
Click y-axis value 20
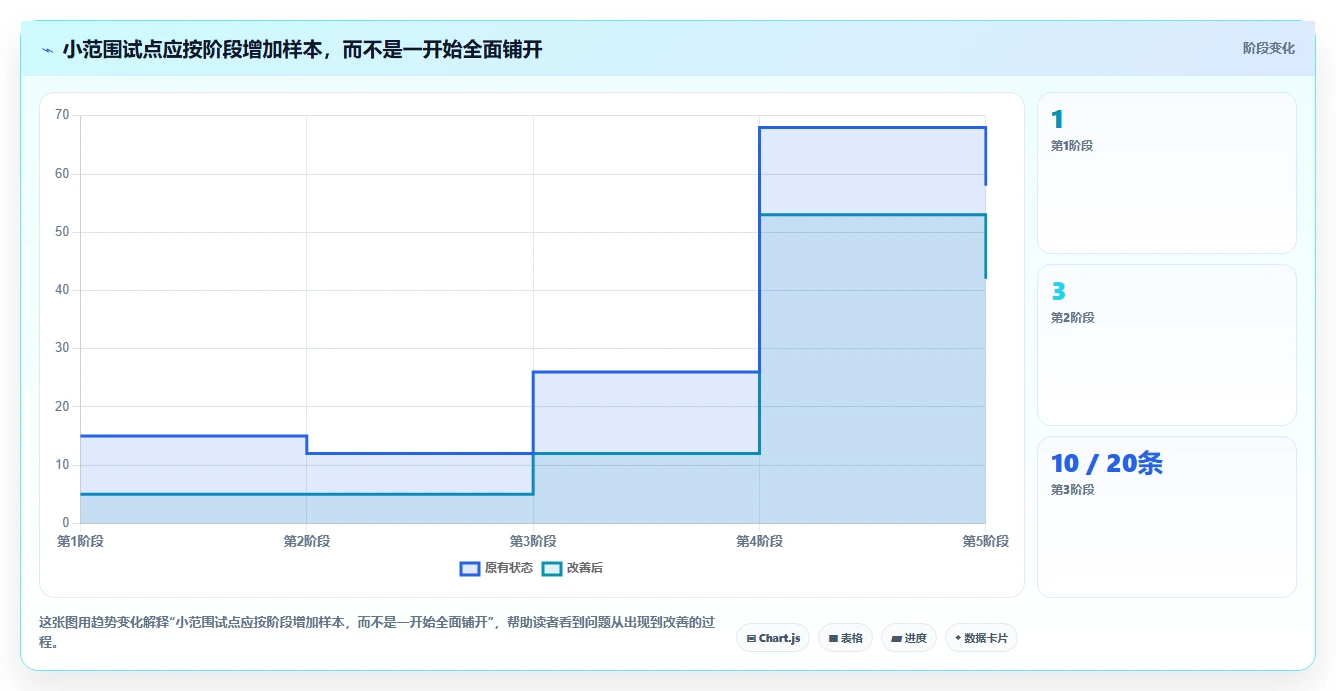(62, 407)
